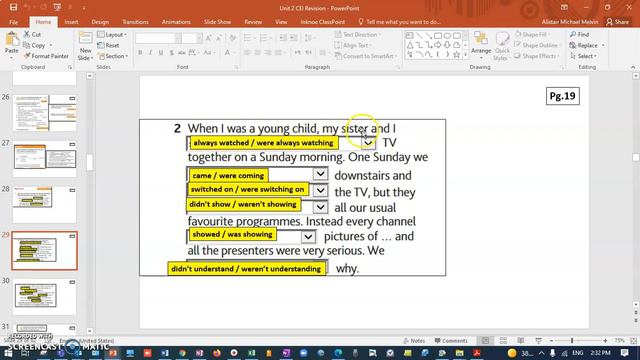
Task: Open the font size combo box
Action: (192, 38)
